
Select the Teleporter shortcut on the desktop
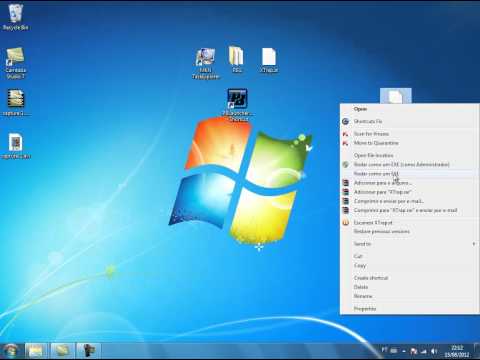[x=205, y=63]
